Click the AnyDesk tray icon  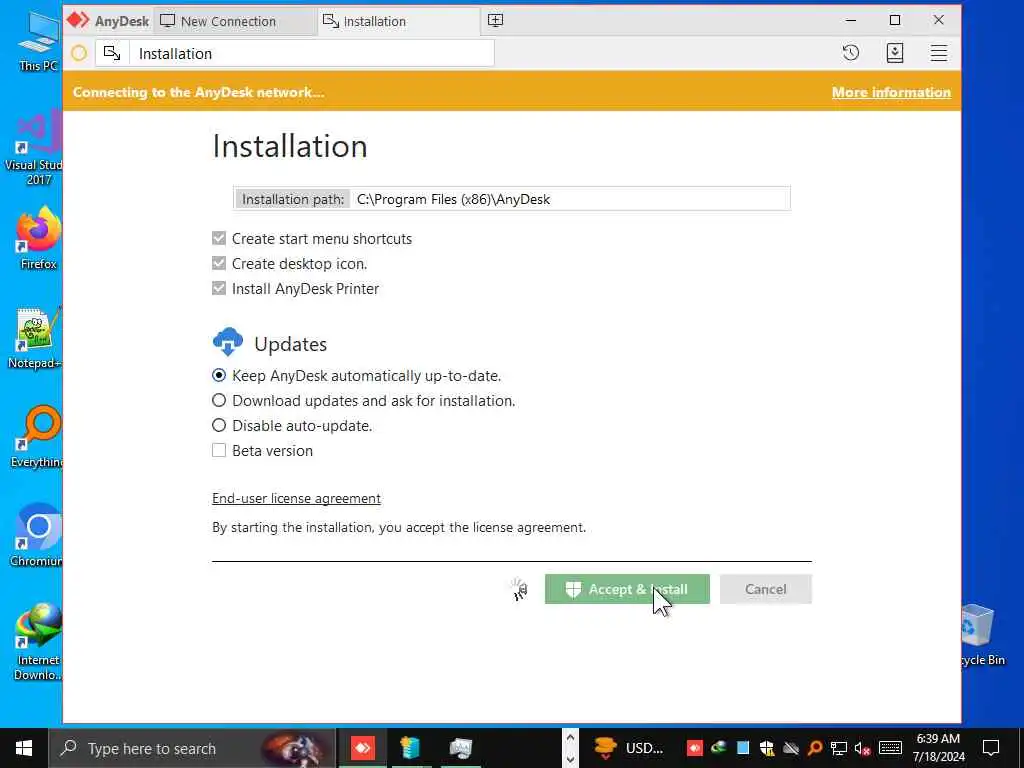tap(695, 748)
